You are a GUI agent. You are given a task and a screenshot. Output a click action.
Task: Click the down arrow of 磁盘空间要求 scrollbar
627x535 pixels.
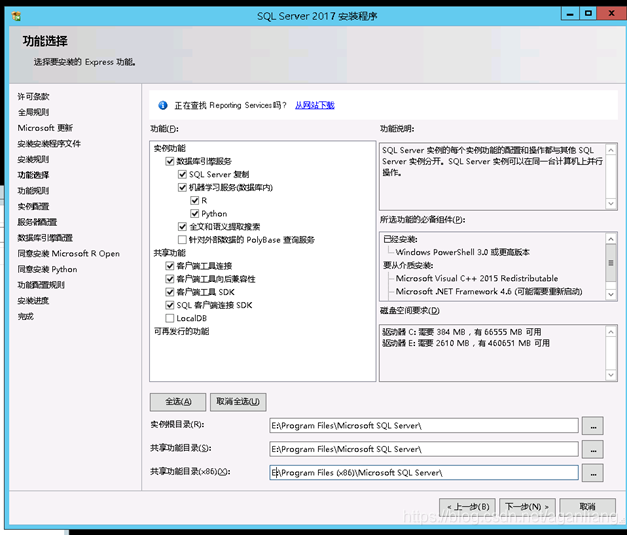[x=611, y=375]
